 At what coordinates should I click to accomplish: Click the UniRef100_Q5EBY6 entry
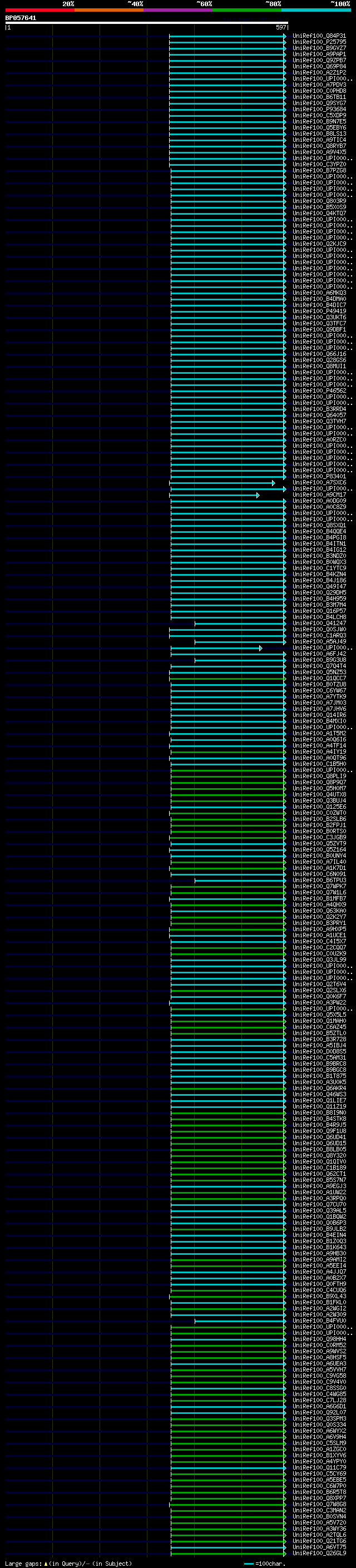[x=319, y=128]
